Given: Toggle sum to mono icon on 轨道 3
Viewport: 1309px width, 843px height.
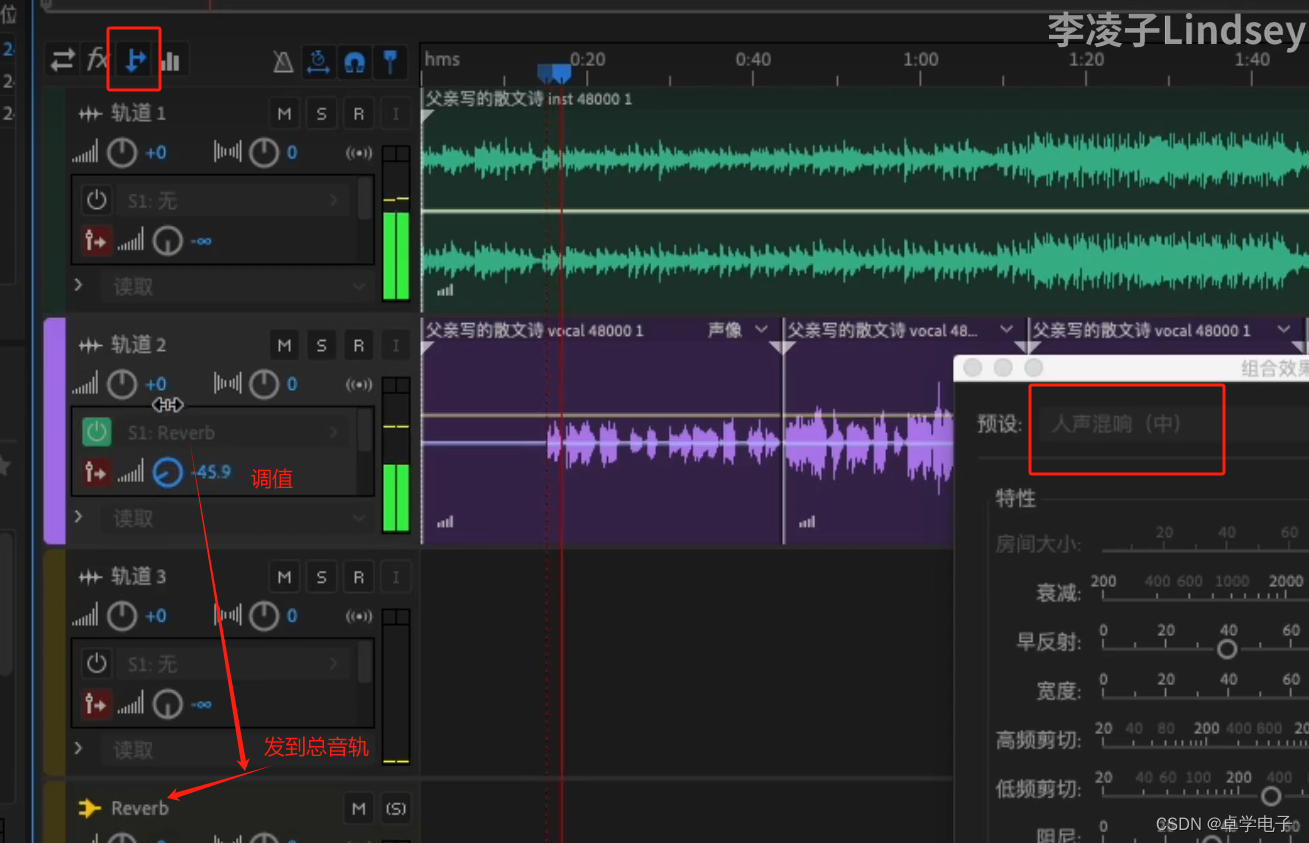Looking at the screenshot, I should [x=359, y=616].
